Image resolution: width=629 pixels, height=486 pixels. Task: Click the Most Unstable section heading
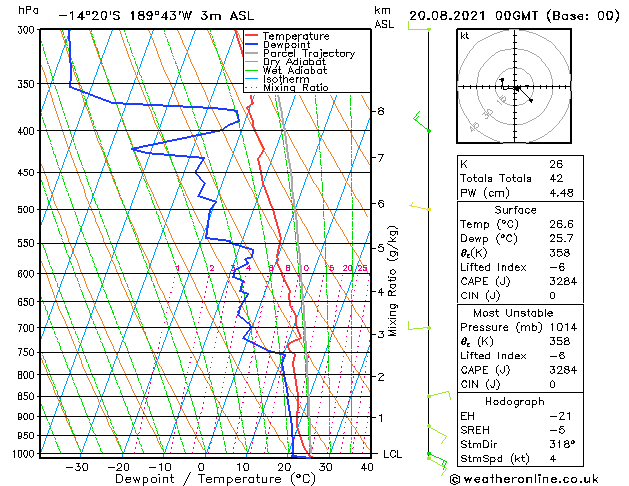pos(513,313)
